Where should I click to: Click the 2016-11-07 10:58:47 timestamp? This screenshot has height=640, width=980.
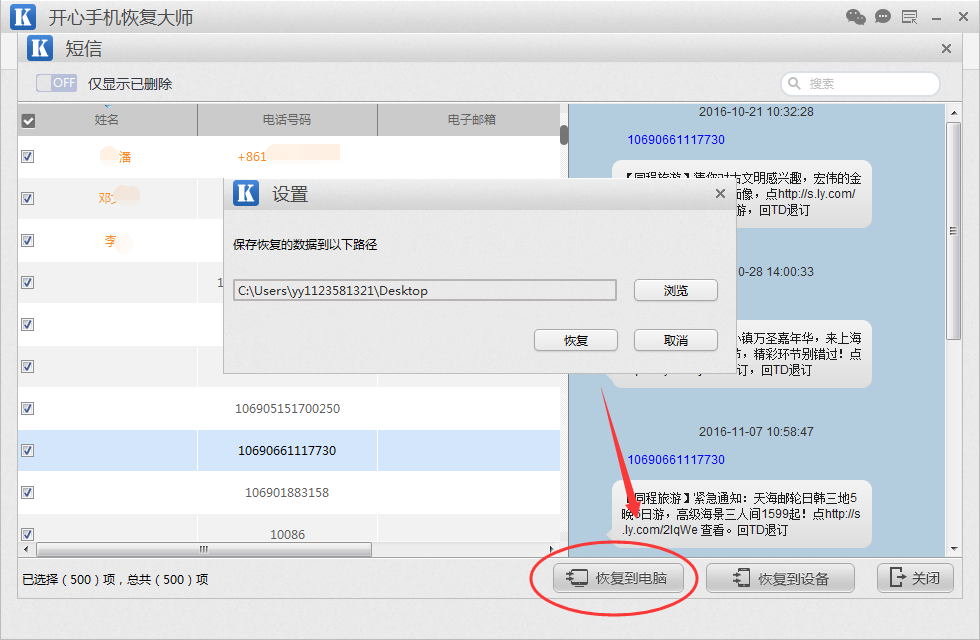(x=756, y=432)
